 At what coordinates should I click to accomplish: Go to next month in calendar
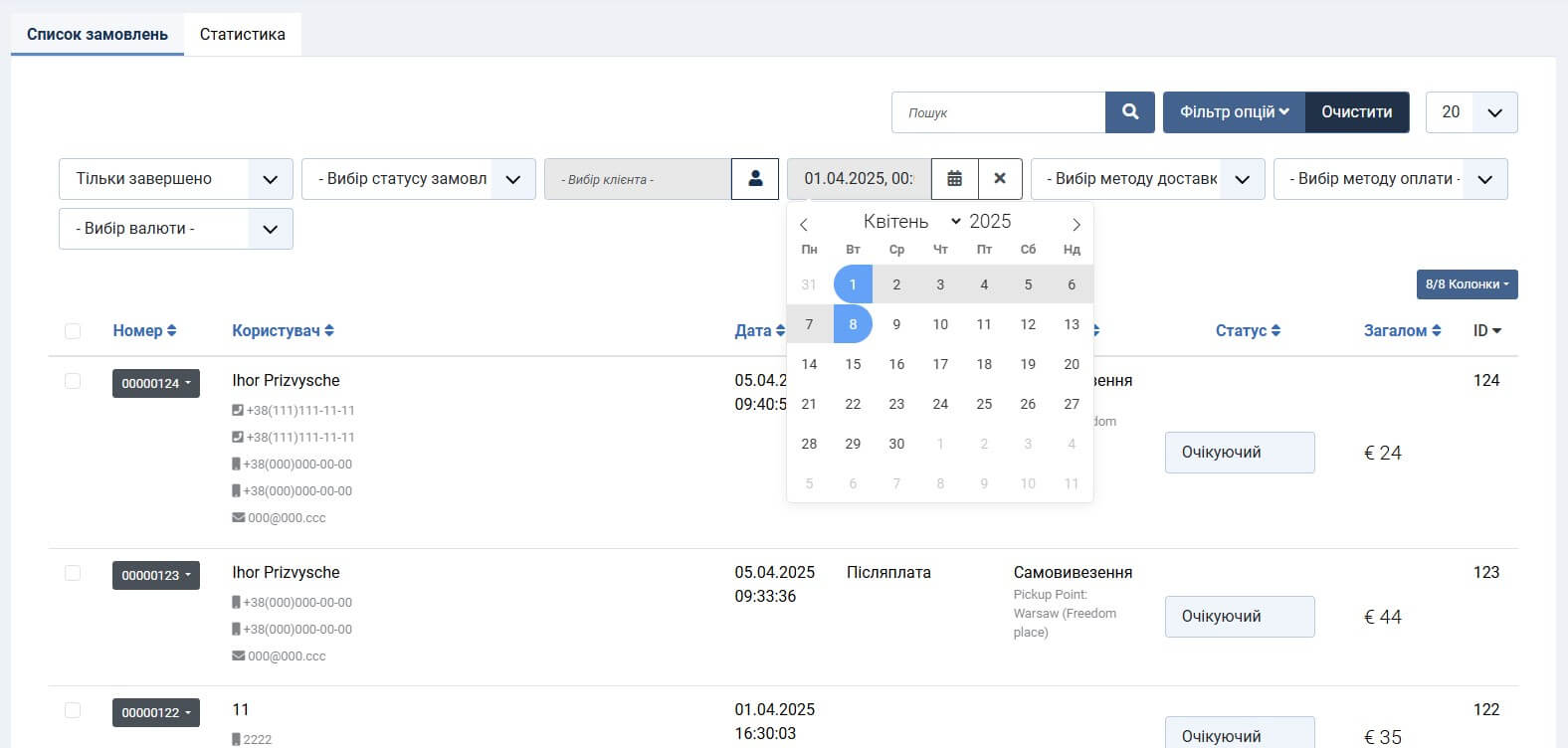(x=1076, y=225)
